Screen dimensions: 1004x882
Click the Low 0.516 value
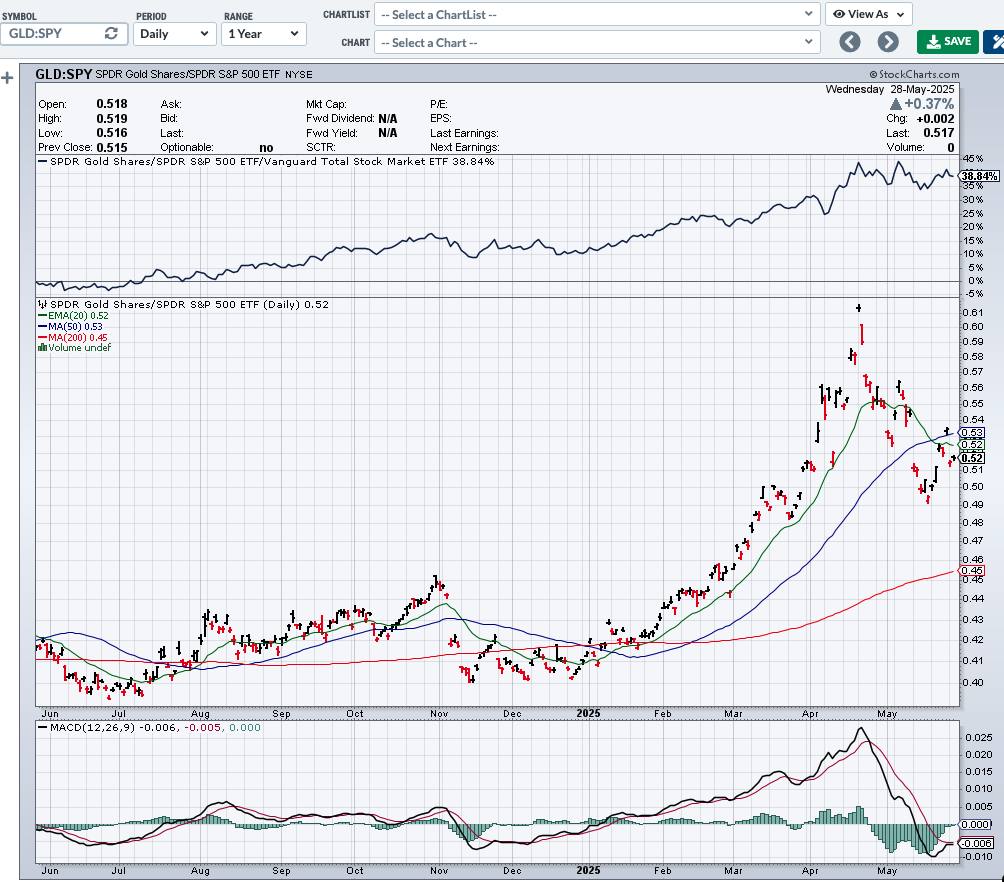click(111, 133)
